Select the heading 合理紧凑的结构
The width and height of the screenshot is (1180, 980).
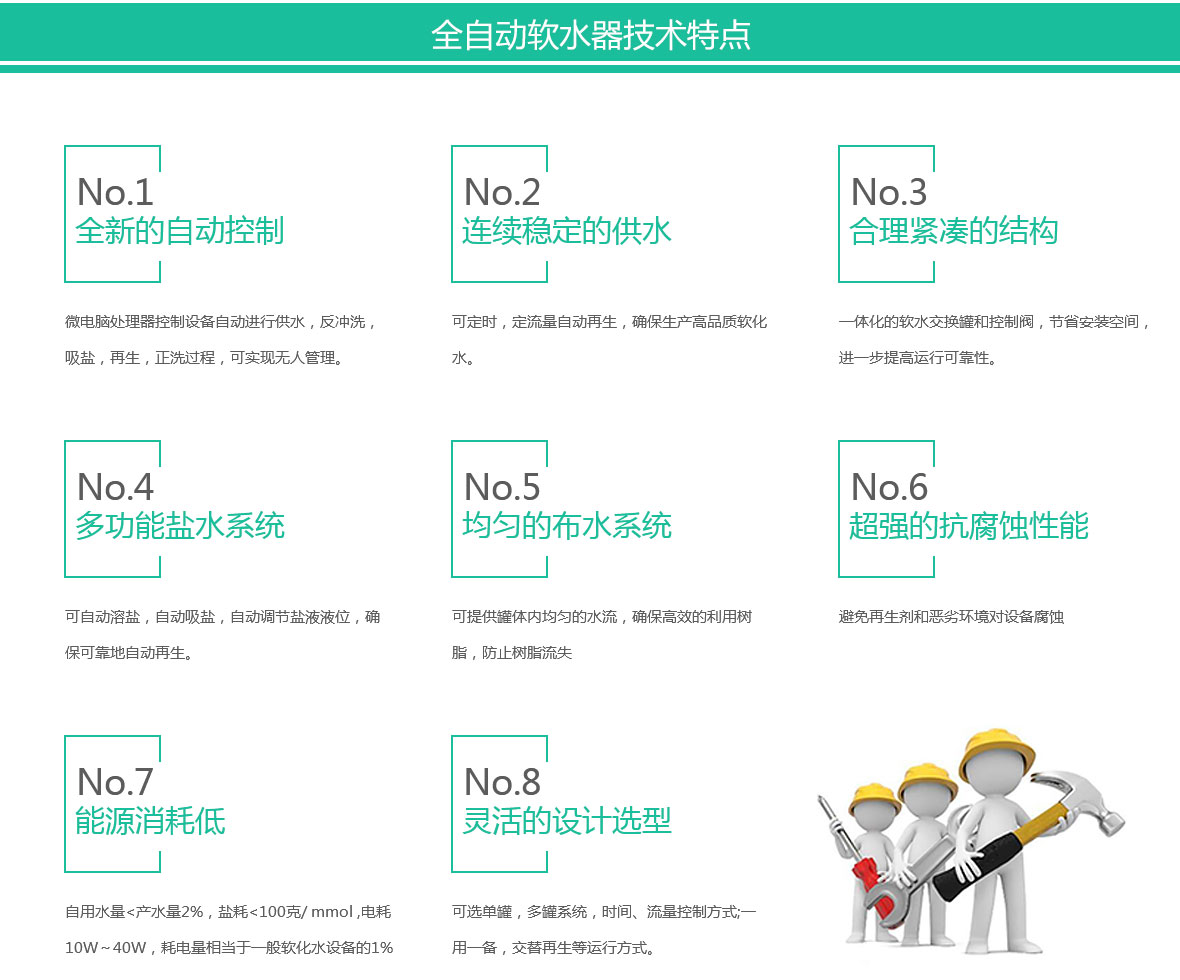tap(953, 231)
